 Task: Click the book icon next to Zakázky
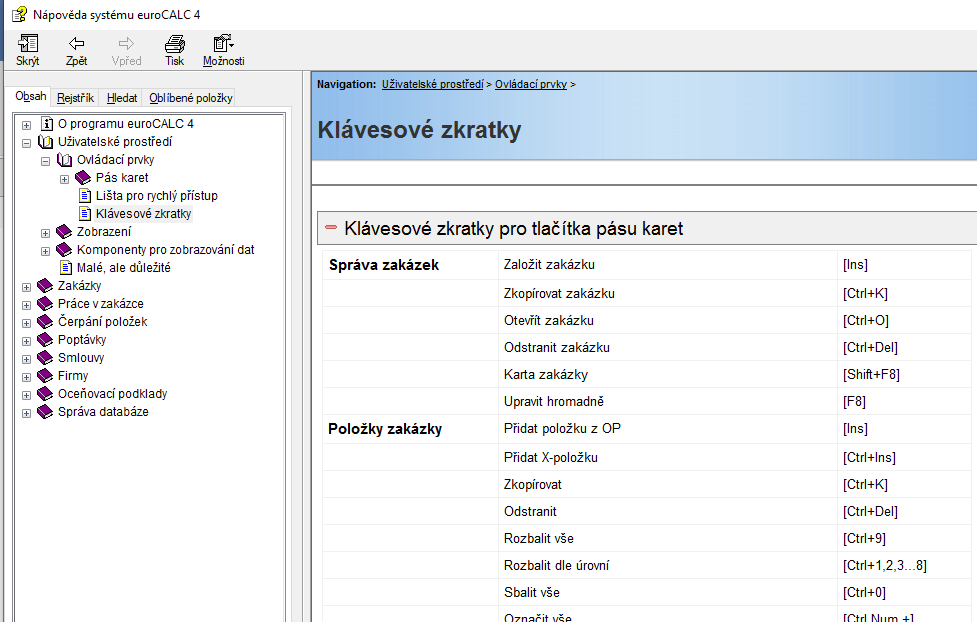[45, 286]
